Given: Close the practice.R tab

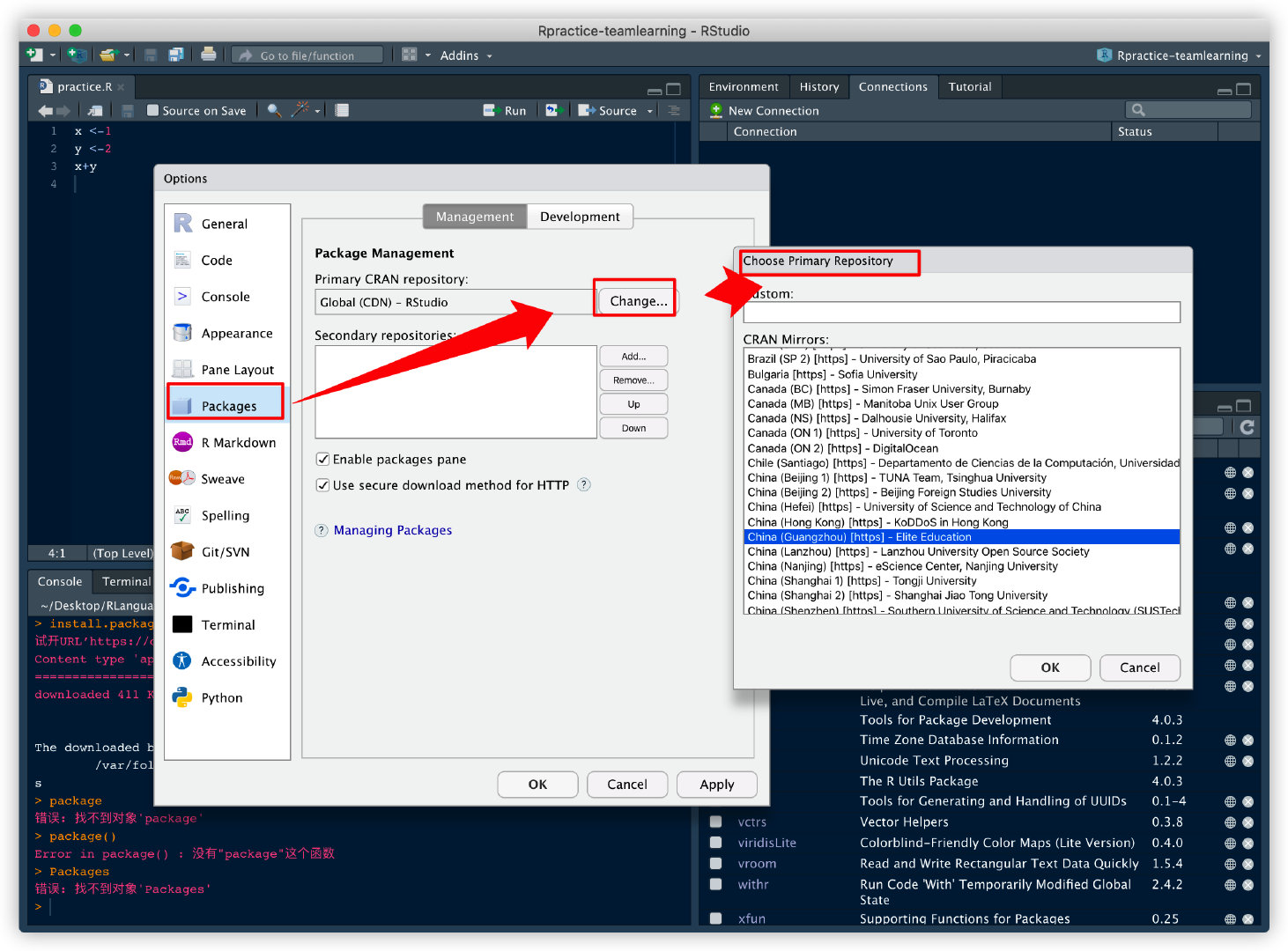Looking at the screenshot, I should pyautogui.click(x=121, y=87).
